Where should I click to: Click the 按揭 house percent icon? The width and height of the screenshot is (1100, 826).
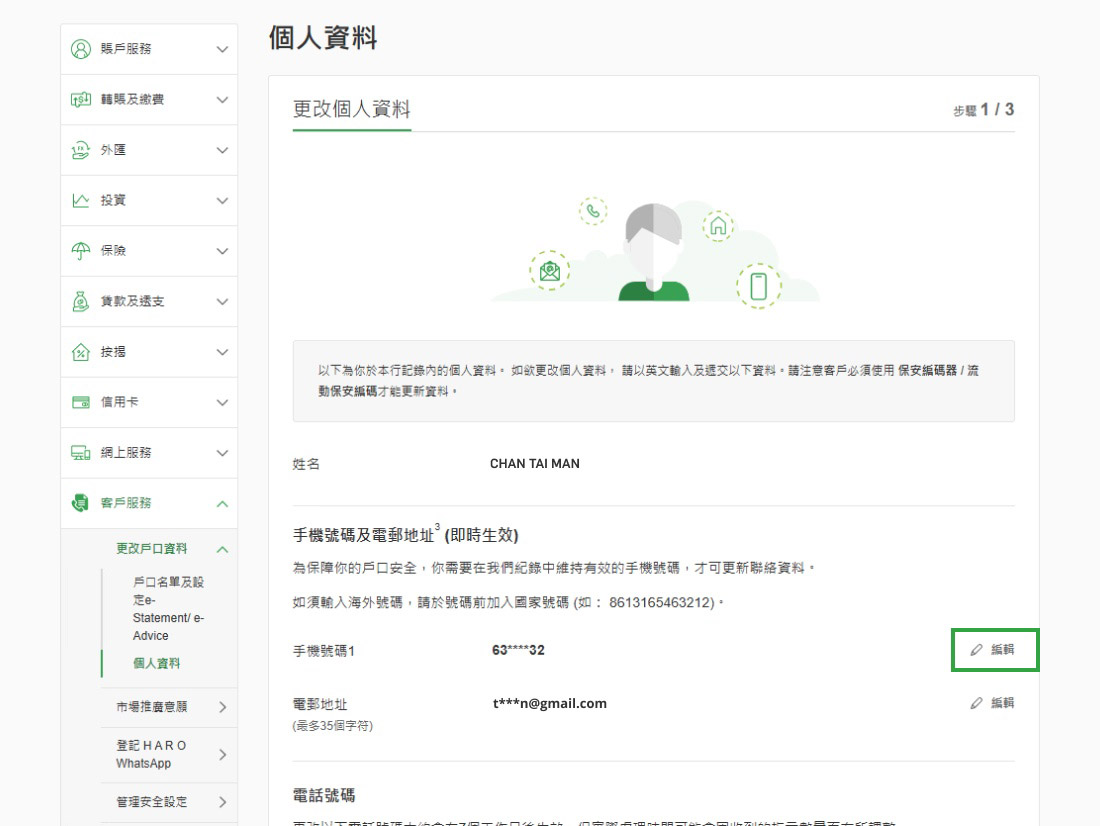(81, 352)
